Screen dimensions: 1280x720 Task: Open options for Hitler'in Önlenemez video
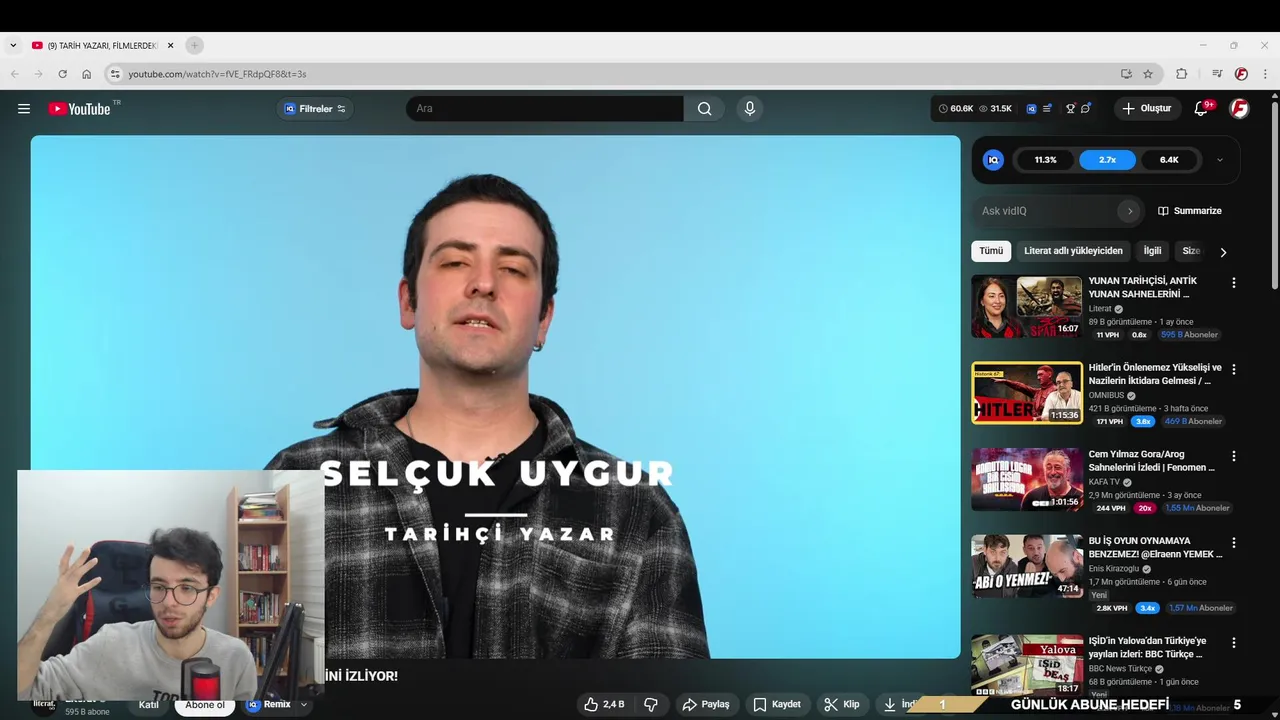[x=1233, y=369]
